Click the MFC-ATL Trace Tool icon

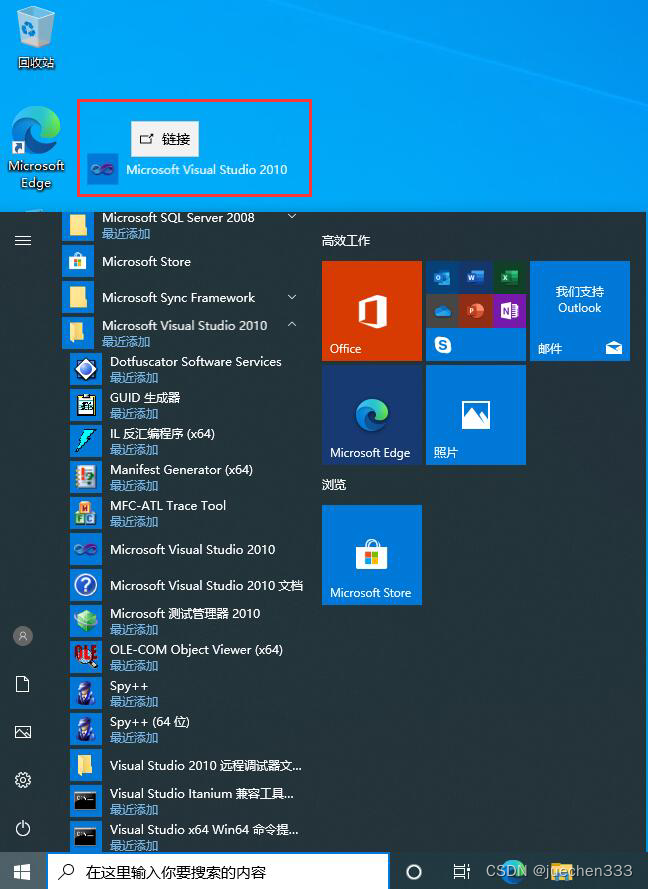[x=86, y=513]
